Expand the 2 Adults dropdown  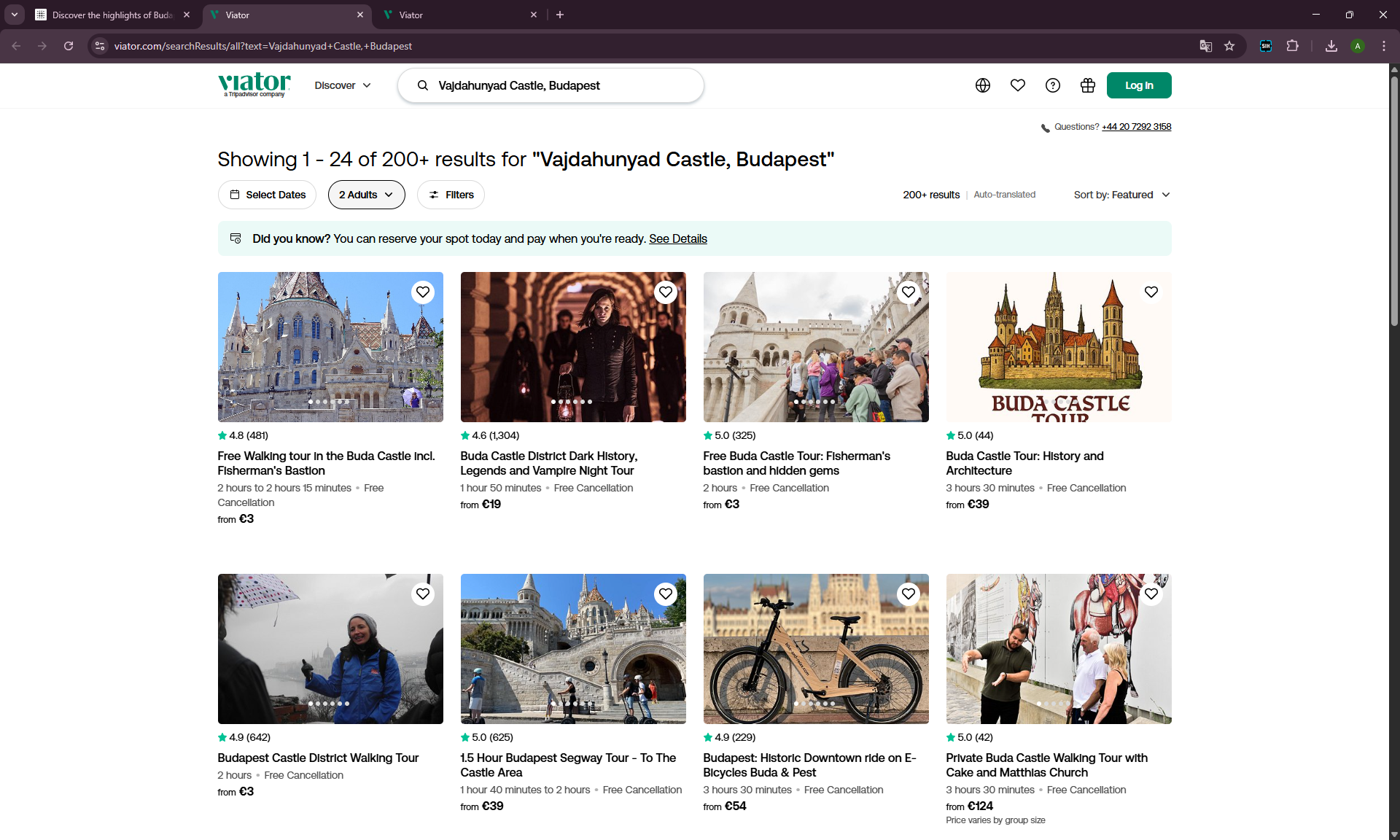366,195
